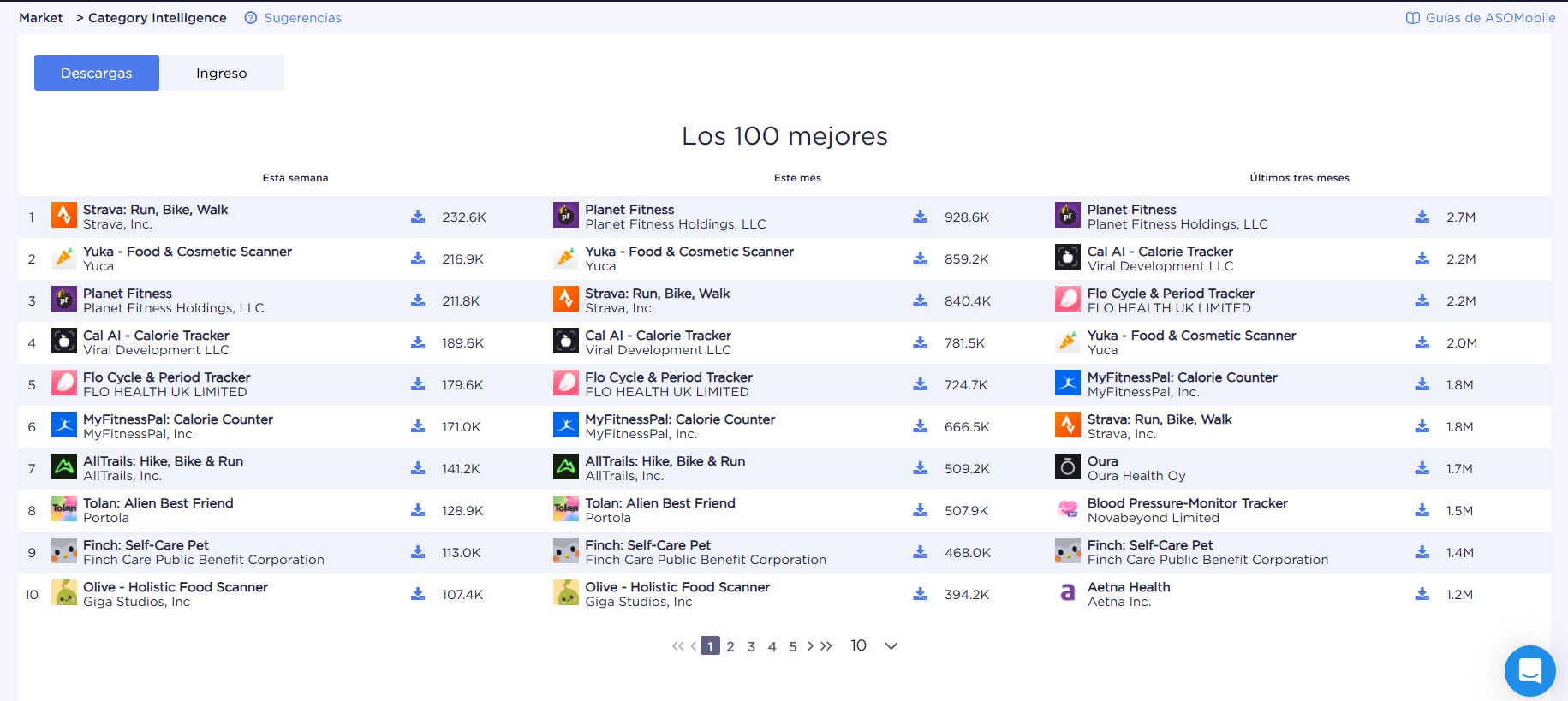The width and height of the screenshot is (1568, 701).
Task: Go to the next page arrow
Action: coord(810,646)
